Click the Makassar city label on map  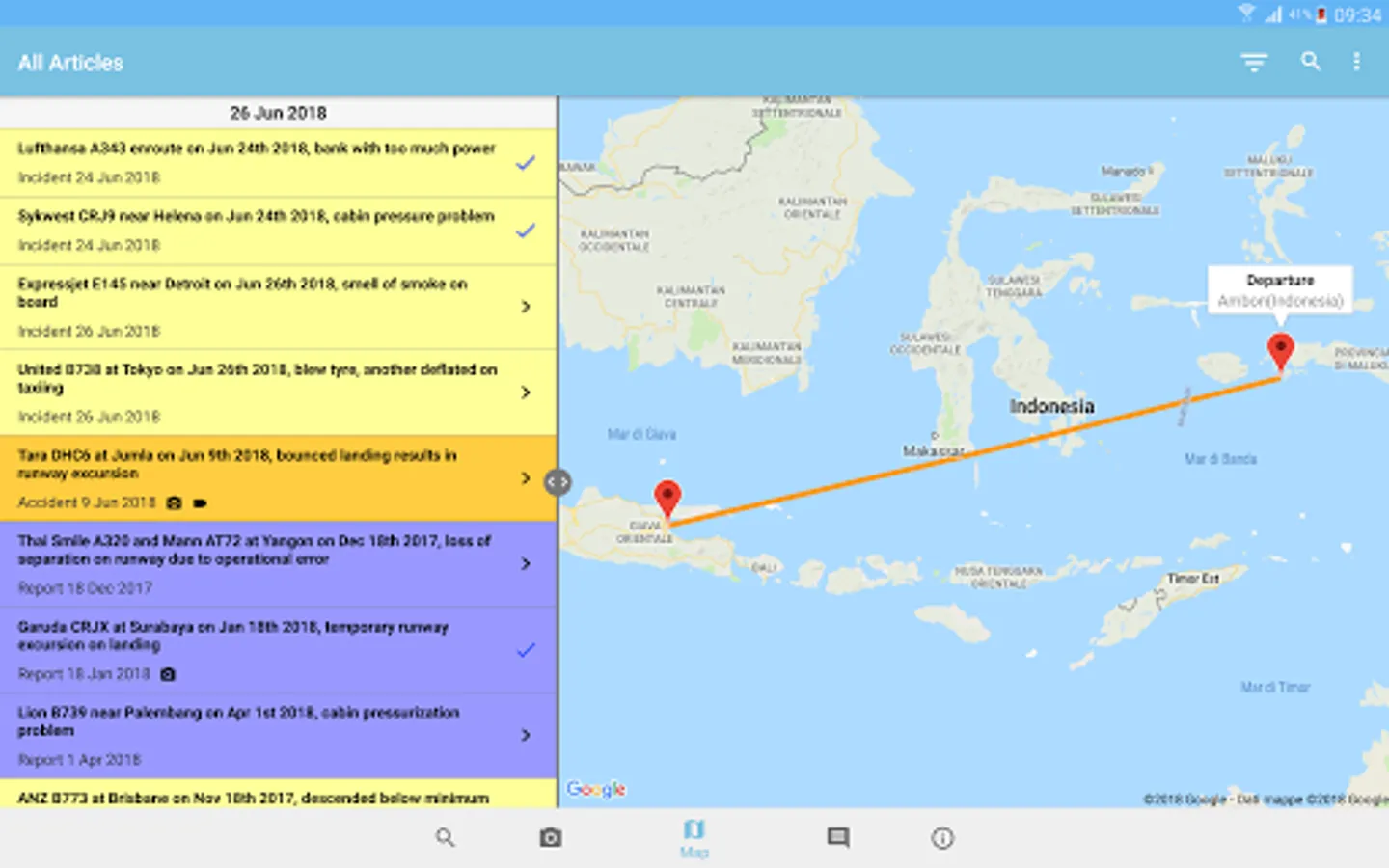click(933, 450)
